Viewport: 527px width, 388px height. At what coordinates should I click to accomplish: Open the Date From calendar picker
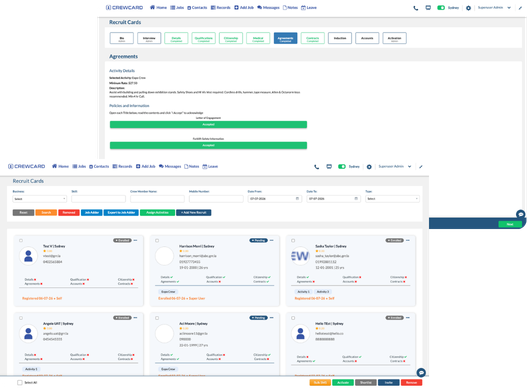(x=297, y=199)
